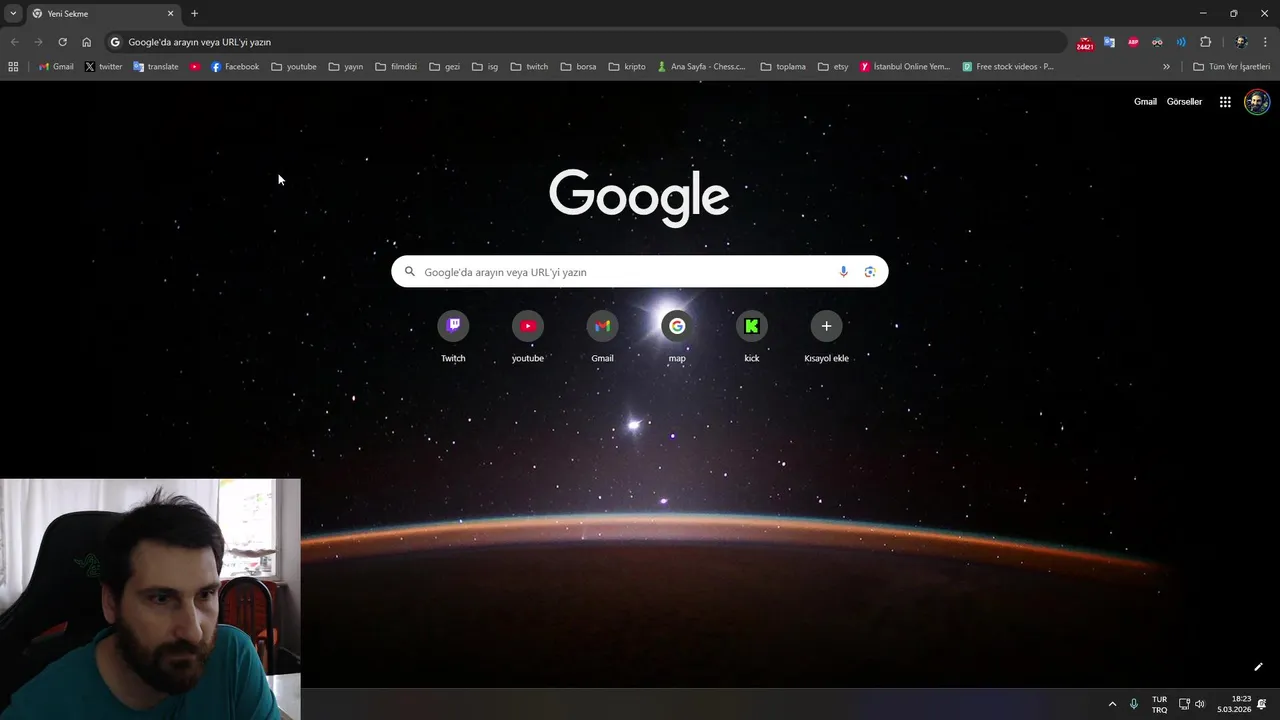Switch the TUR TRQ keyboard language
Image resolution: width=1280 pixels, height=720 pixels.
tap(1159, 705)
